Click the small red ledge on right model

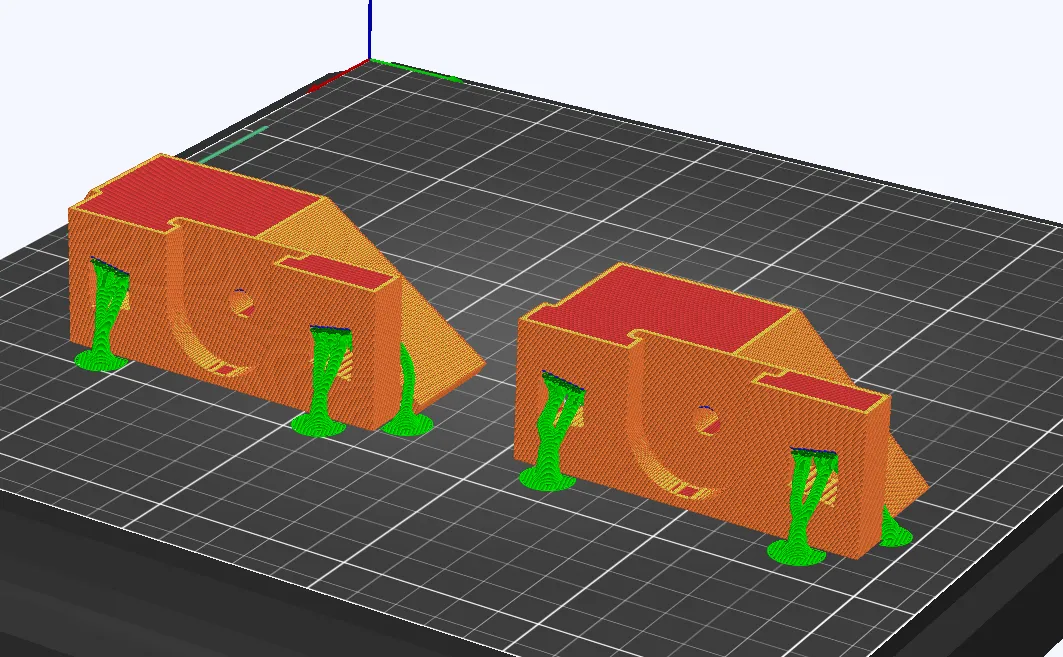tap(824, 390)
